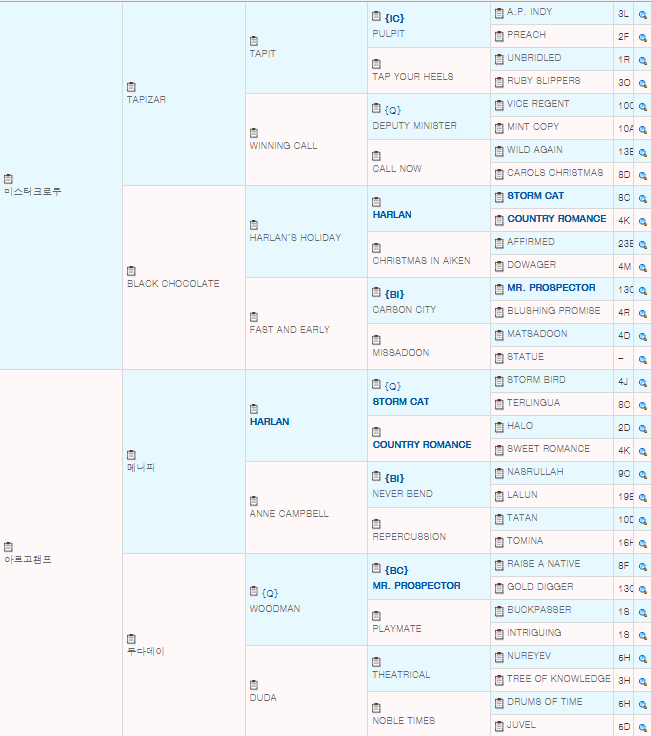Open the clipboard icon above WINNING CALL
The width and height of the screenshot is (651, 736).
[254, 133]
